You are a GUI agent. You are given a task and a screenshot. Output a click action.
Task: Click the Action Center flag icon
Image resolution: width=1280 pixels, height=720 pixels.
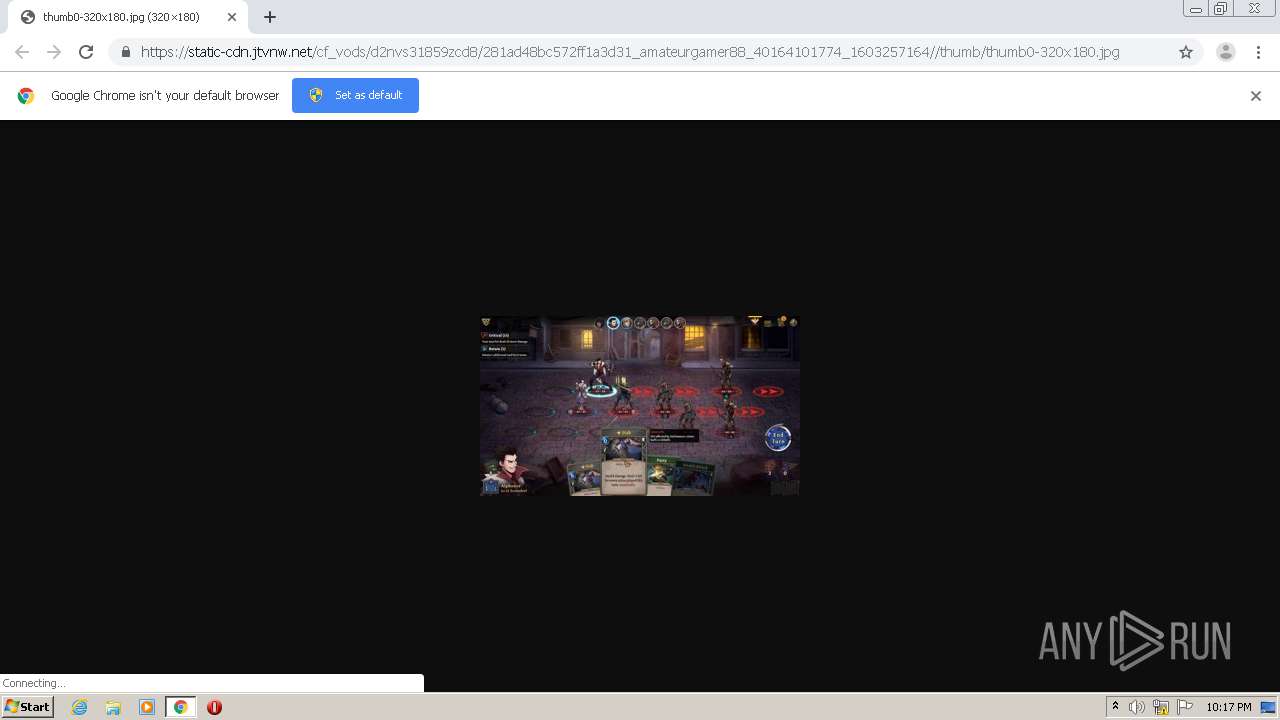(x=1185, y=707)
